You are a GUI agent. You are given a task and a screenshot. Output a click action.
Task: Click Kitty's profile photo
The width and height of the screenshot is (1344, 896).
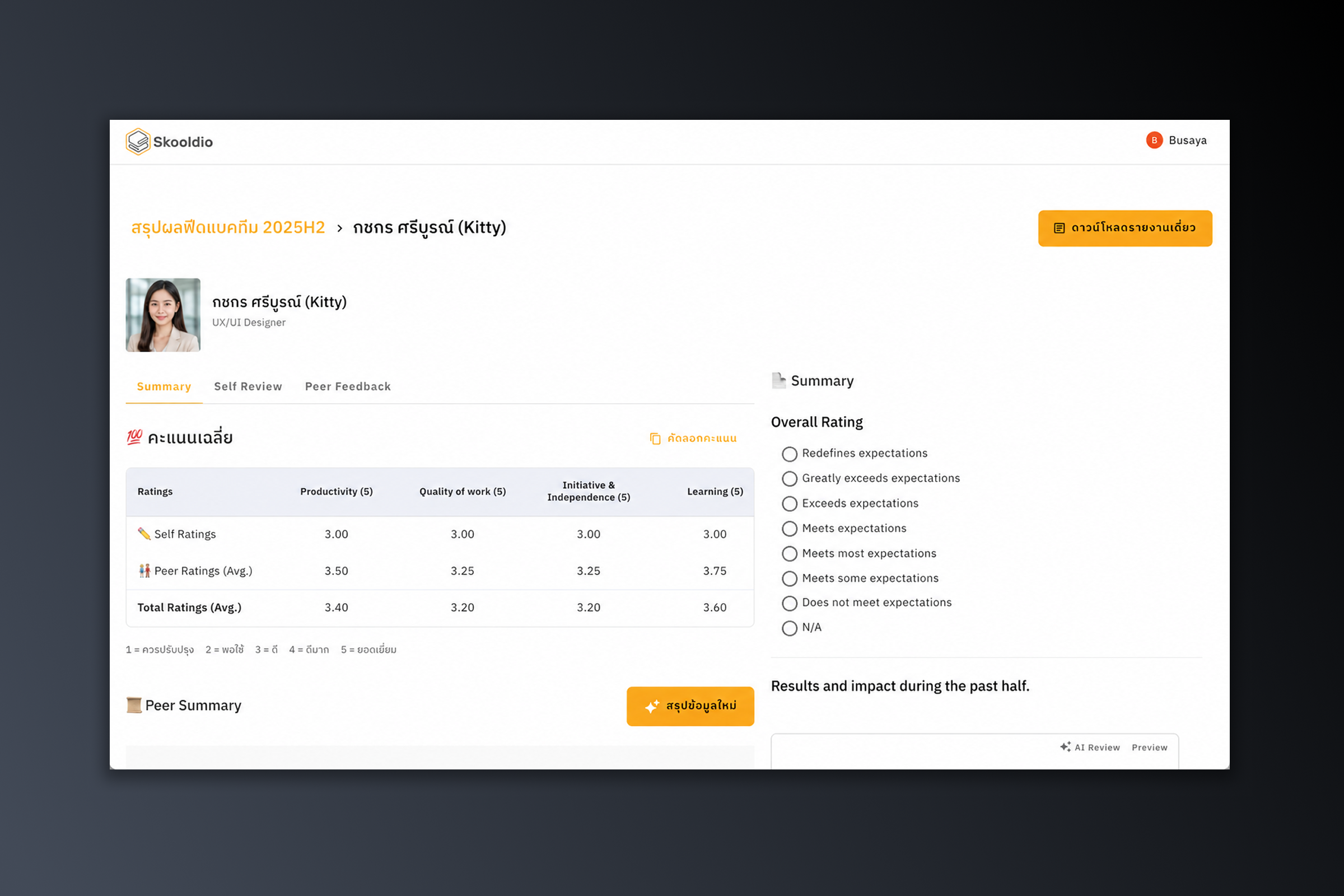pos(163,315)
